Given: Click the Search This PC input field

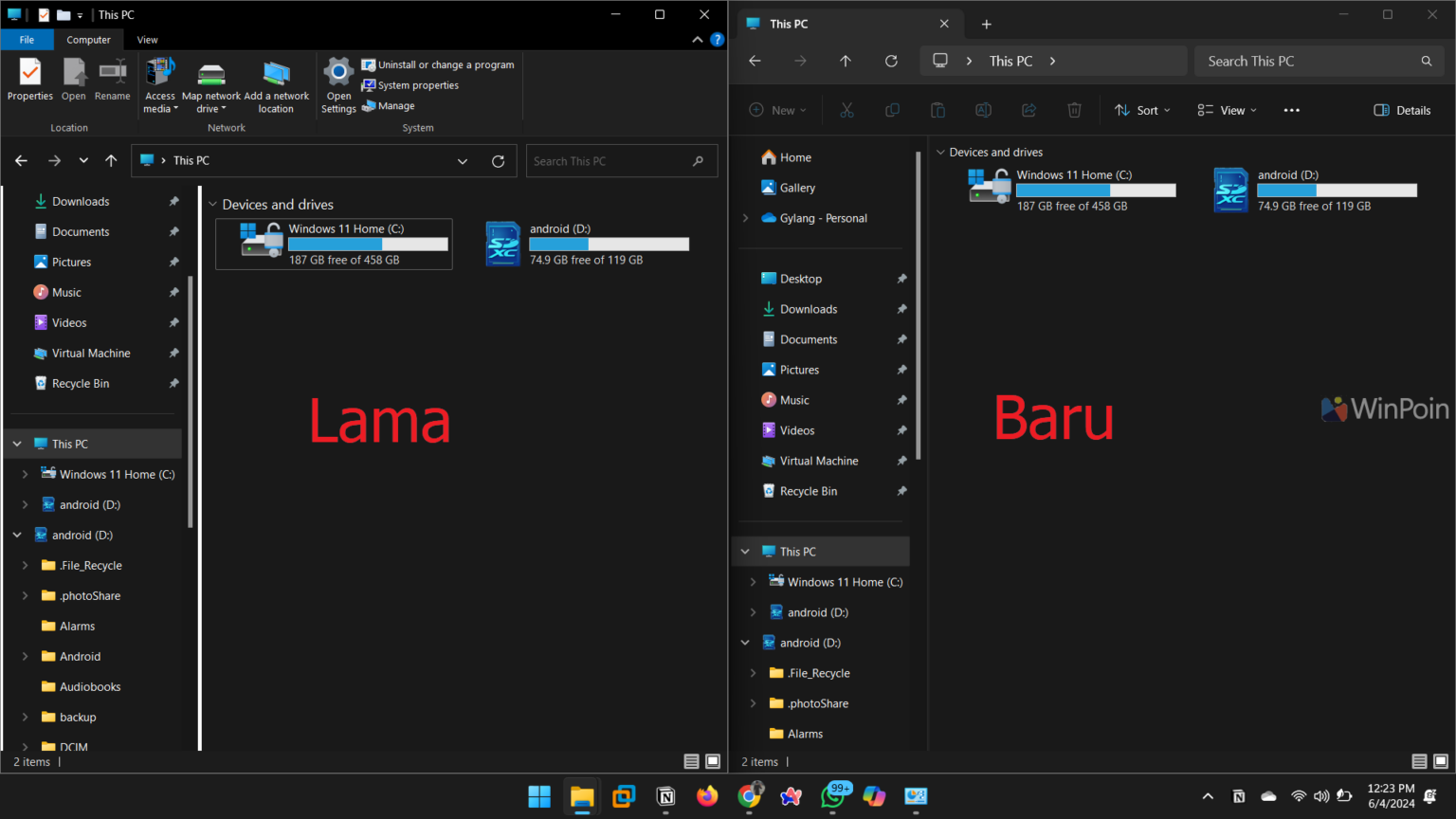Looking at the screenshot, I should coord(1318,61).
